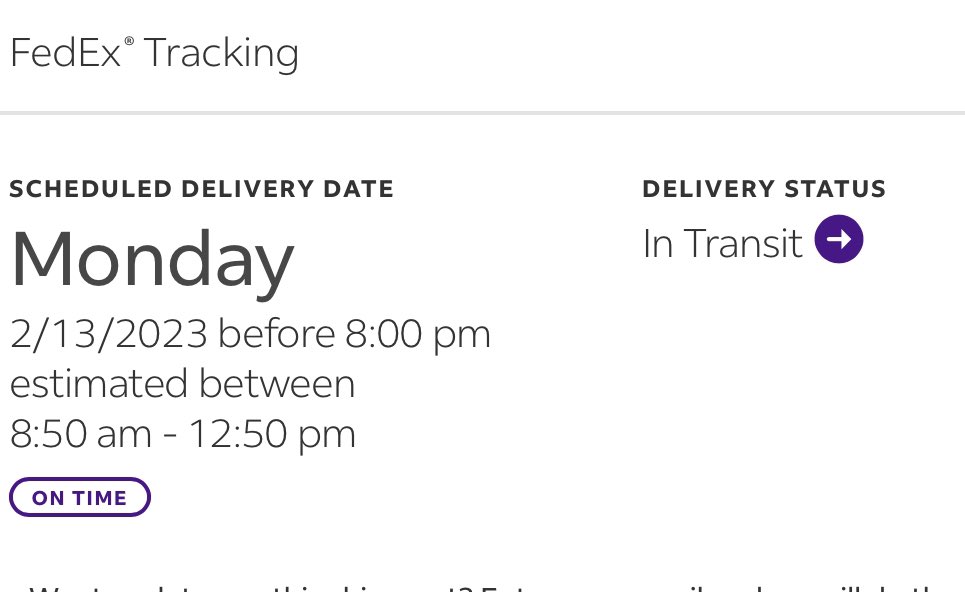
Task: Select the 12:50 pm end time
Action: [272, 434]
